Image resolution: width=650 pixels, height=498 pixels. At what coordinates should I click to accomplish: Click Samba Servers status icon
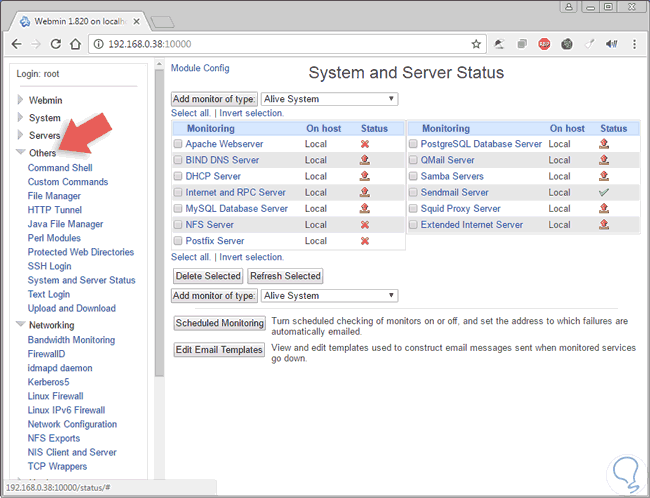pyautogui.click(x=604, y=176)
